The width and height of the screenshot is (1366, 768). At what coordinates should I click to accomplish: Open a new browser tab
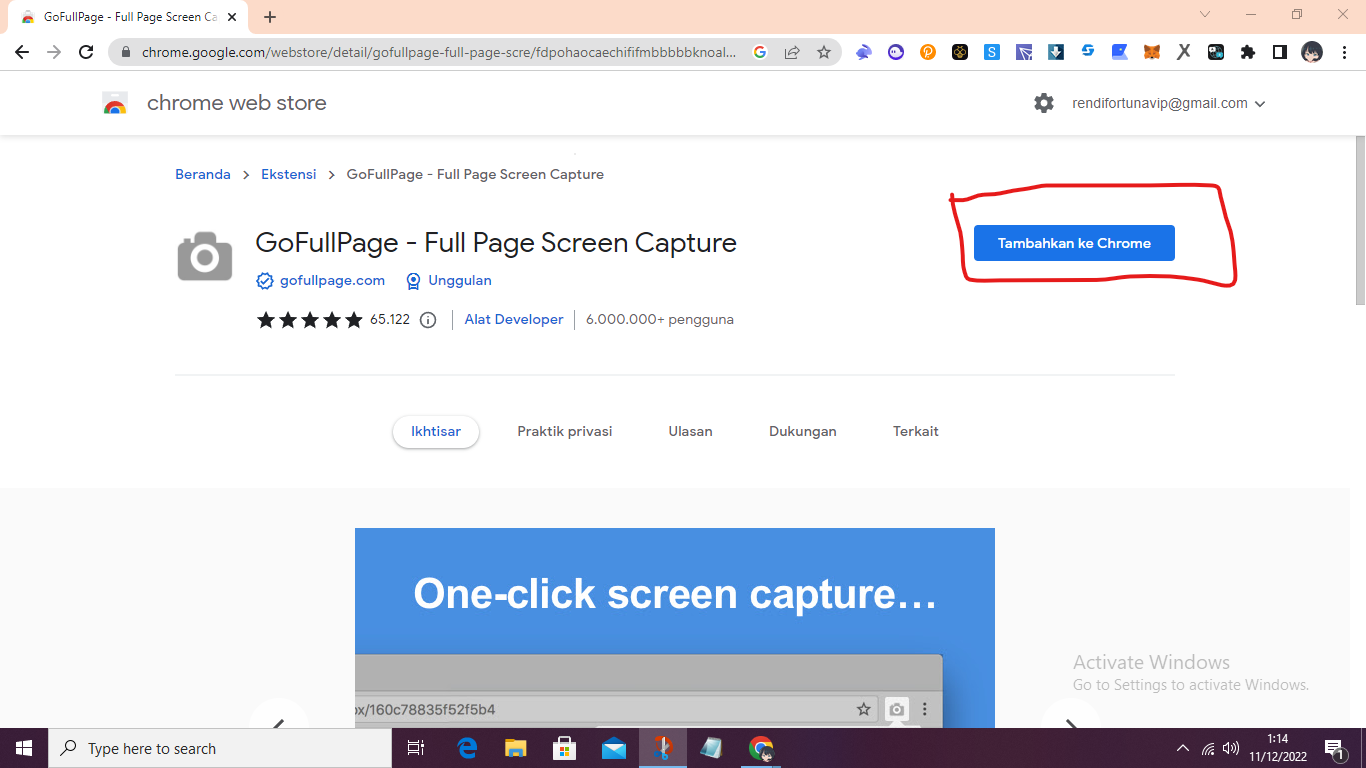pyautogui.click(x=270, y=17)
